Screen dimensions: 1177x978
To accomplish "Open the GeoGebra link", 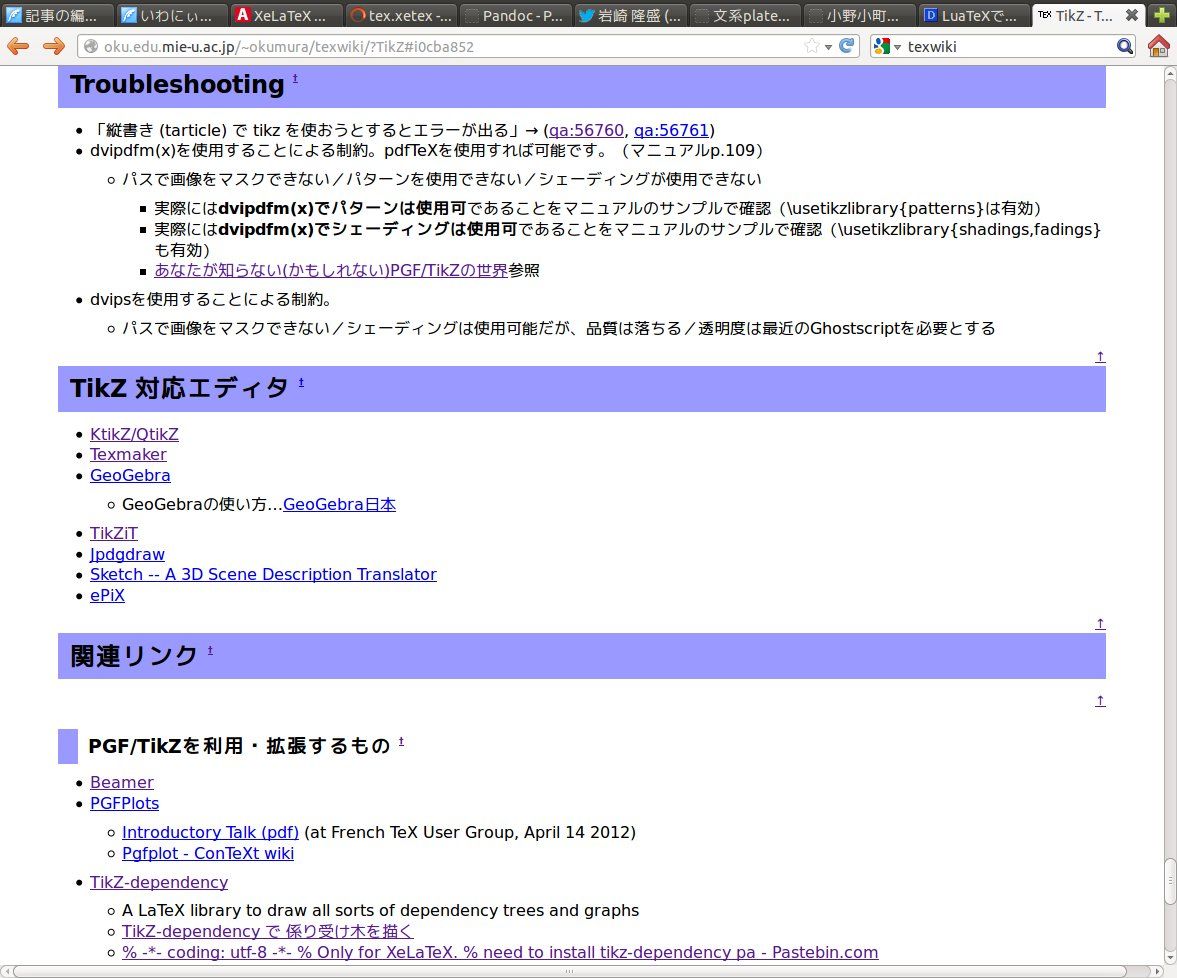I will [130, 475].
